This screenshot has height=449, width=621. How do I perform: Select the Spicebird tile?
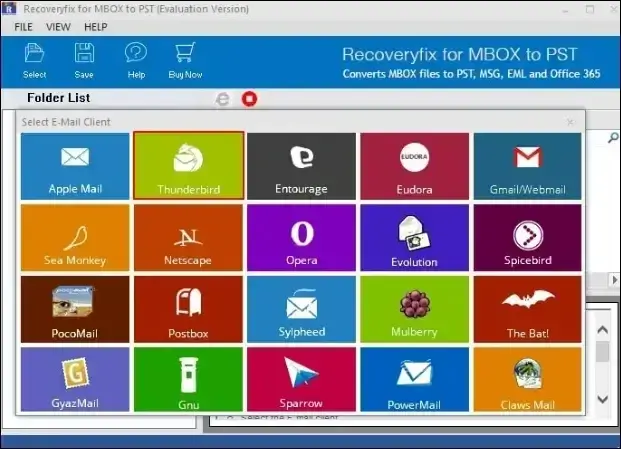528,238
